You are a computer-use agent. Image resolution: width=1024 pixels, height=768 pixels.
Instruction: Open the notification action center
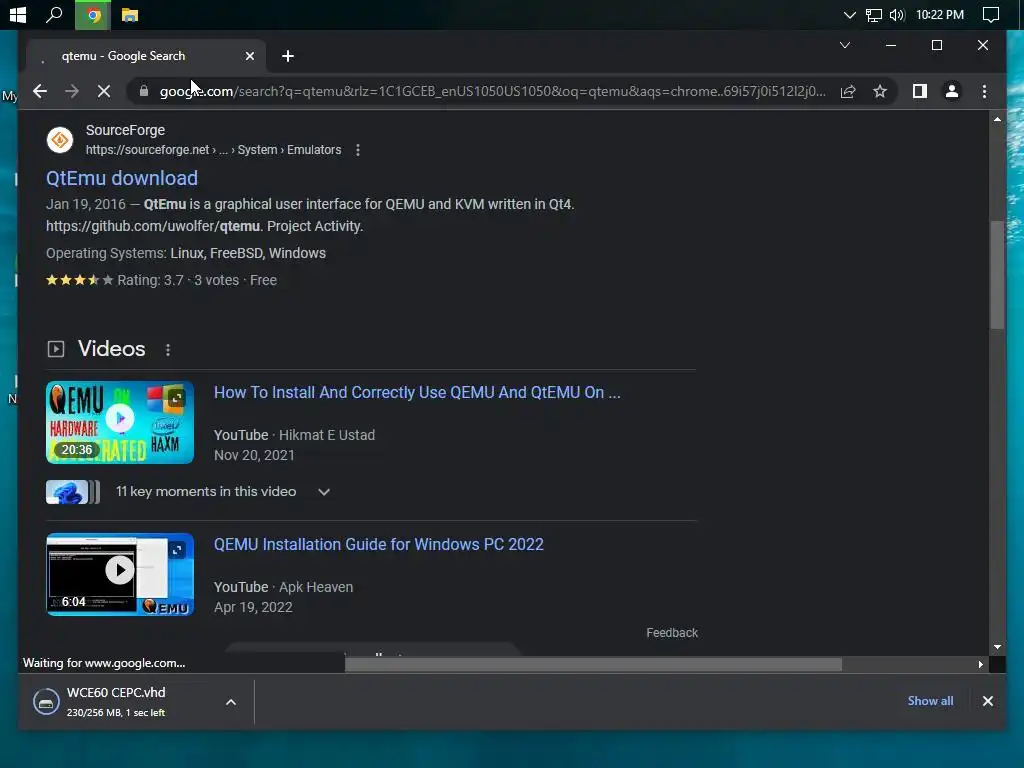[990, 14]
